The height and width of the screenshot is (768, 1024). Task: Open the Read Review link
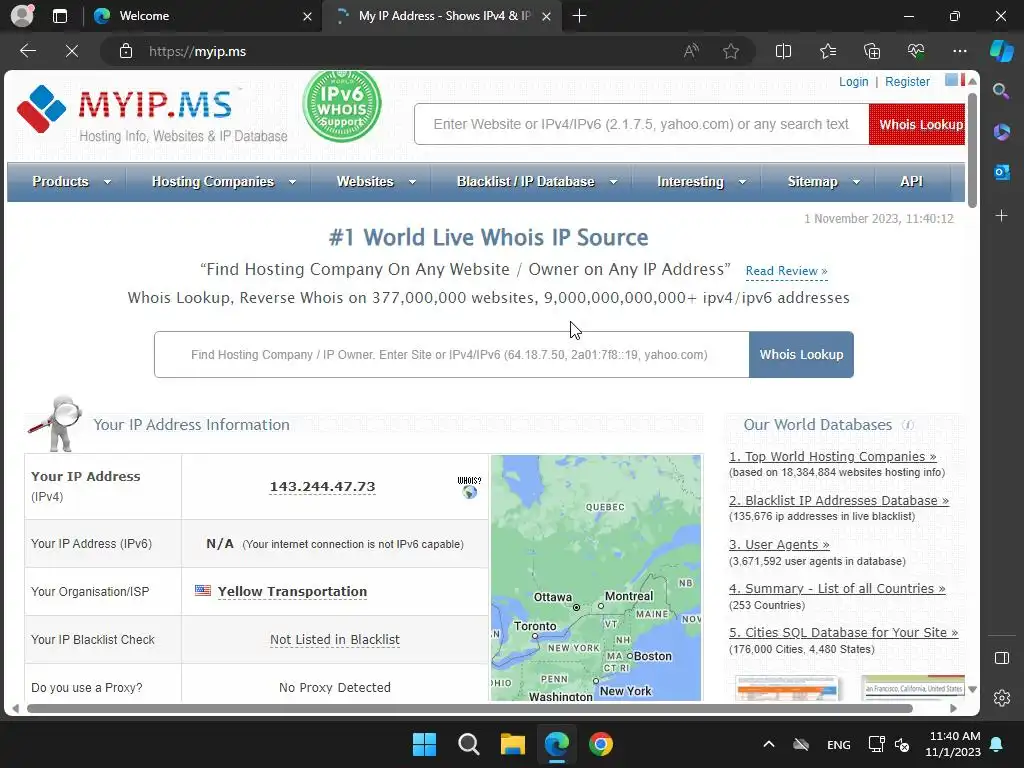click(x=786, y=271)
